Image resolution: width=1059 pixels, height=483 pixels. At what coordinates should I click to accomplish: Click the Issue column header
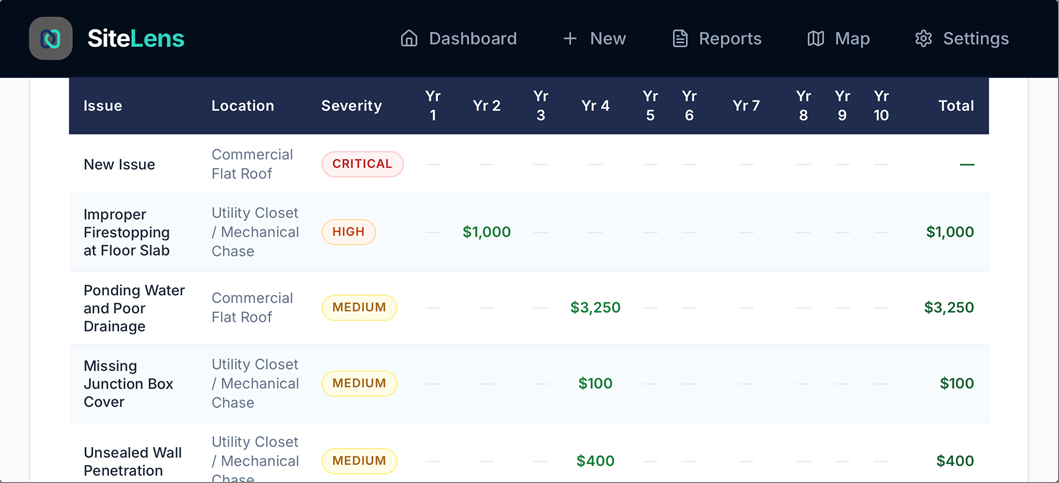point(103,106)
